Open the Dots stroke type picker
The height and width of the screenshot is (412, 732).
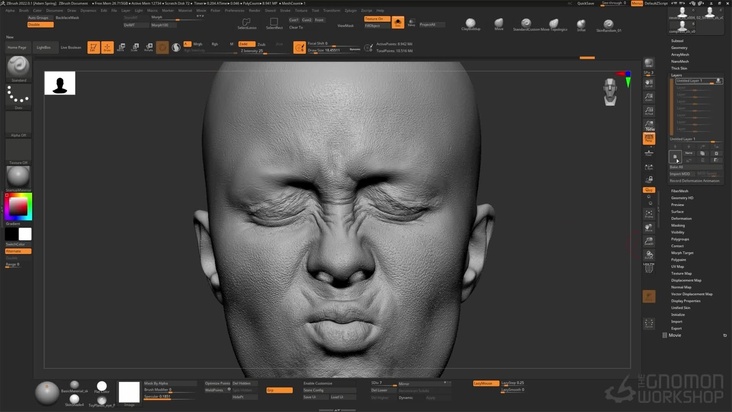tap(18, 95)
